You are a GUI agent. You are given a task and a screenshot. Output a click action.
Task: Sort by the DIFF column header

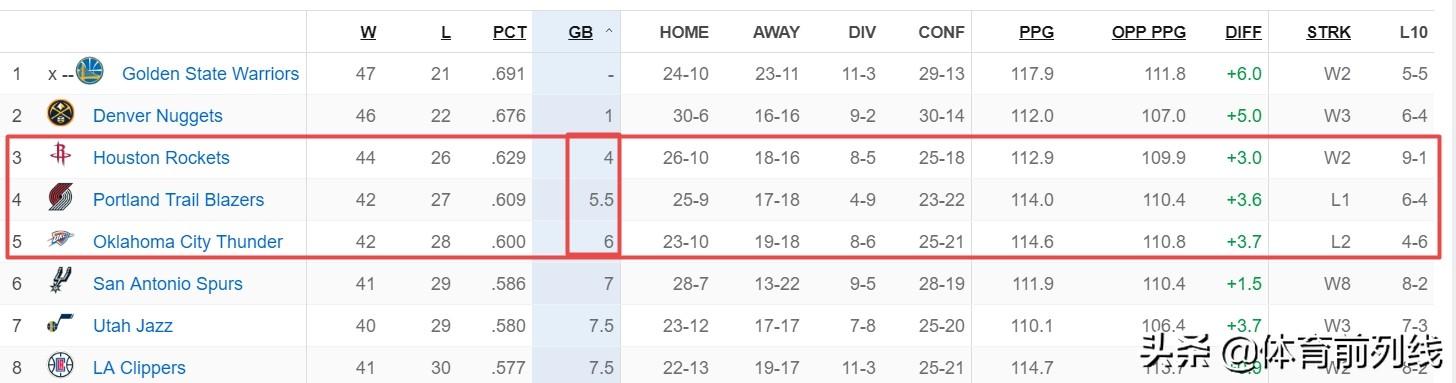coord(1243,32)
